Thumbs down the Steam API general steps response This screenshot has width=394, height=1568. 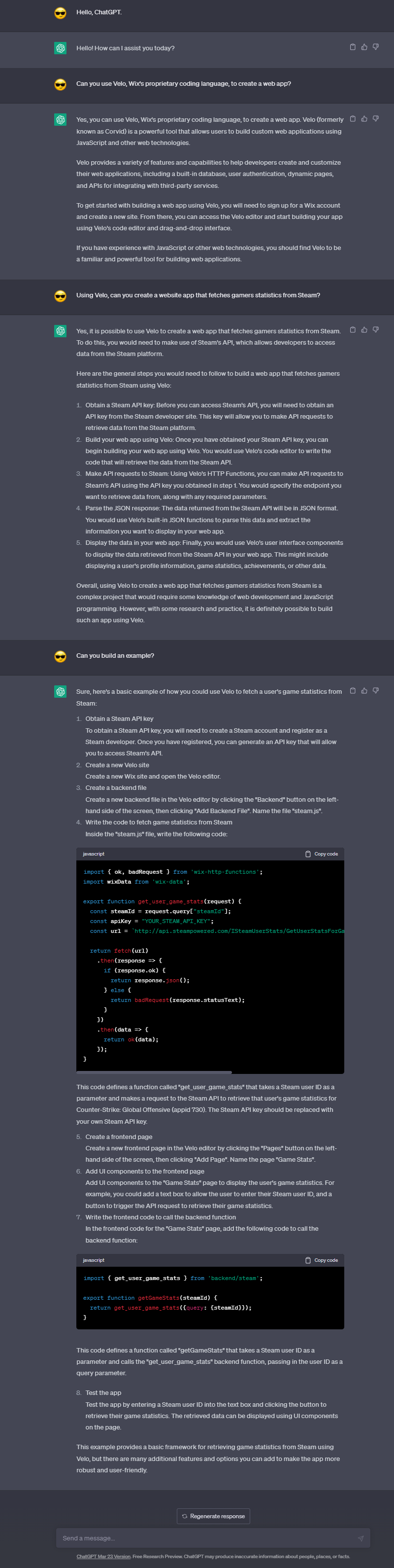[x=376, y=330]
